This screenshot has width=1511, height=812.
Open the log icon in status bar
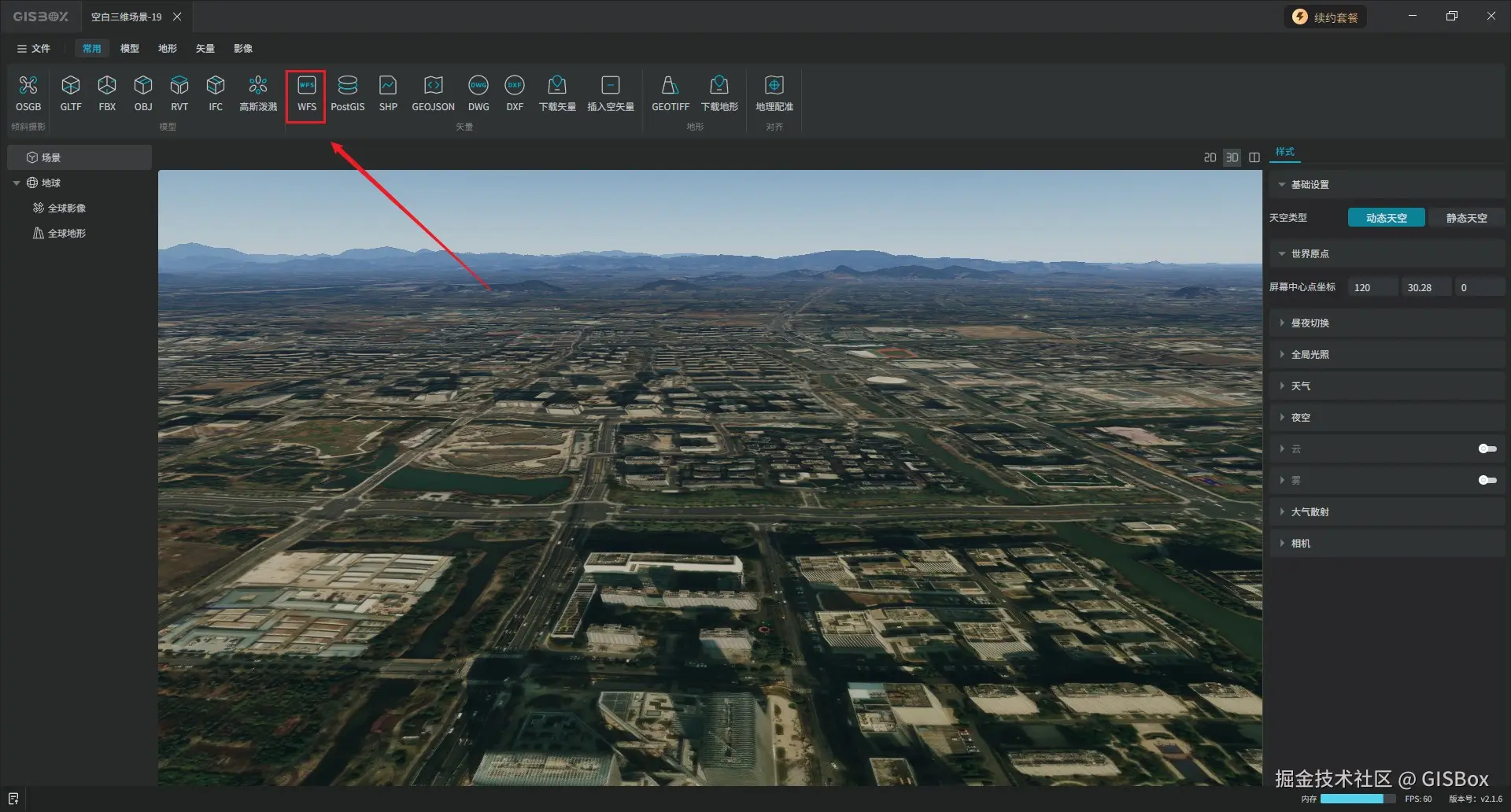[x=13, y=799]
